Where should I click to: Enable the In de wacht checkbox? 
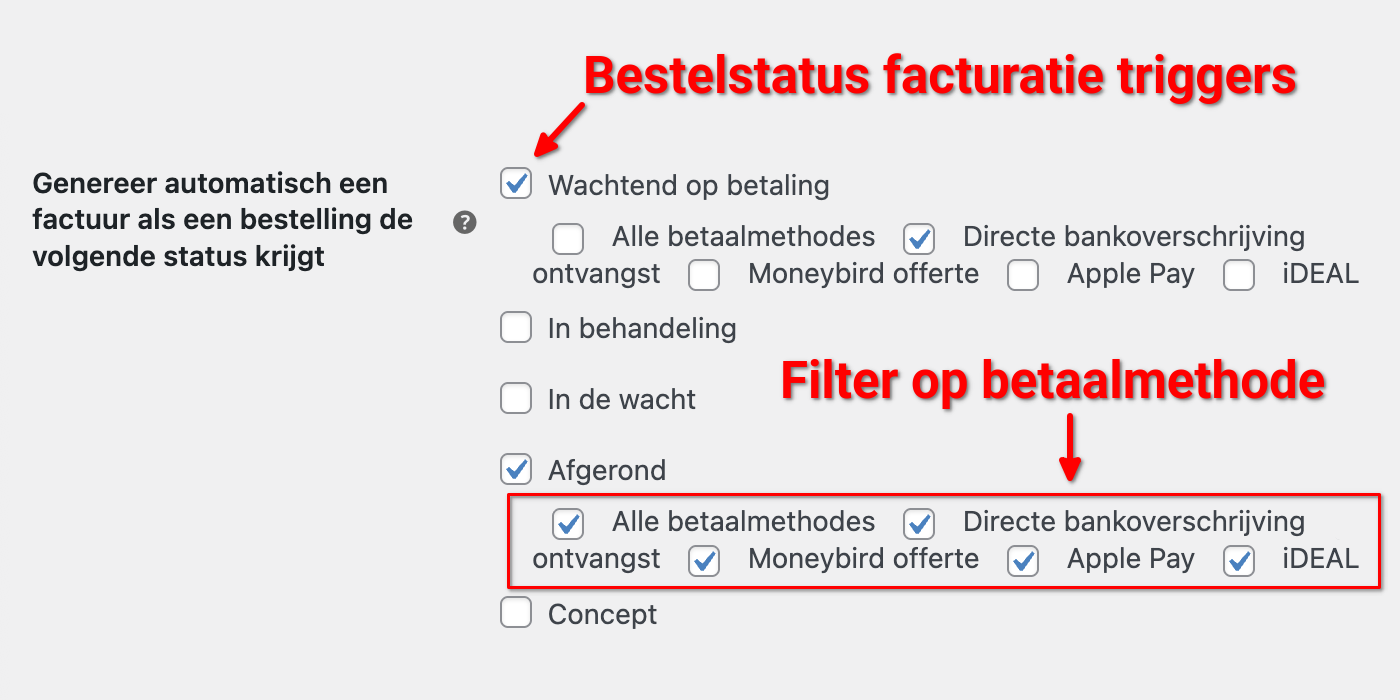click(516, 398)
